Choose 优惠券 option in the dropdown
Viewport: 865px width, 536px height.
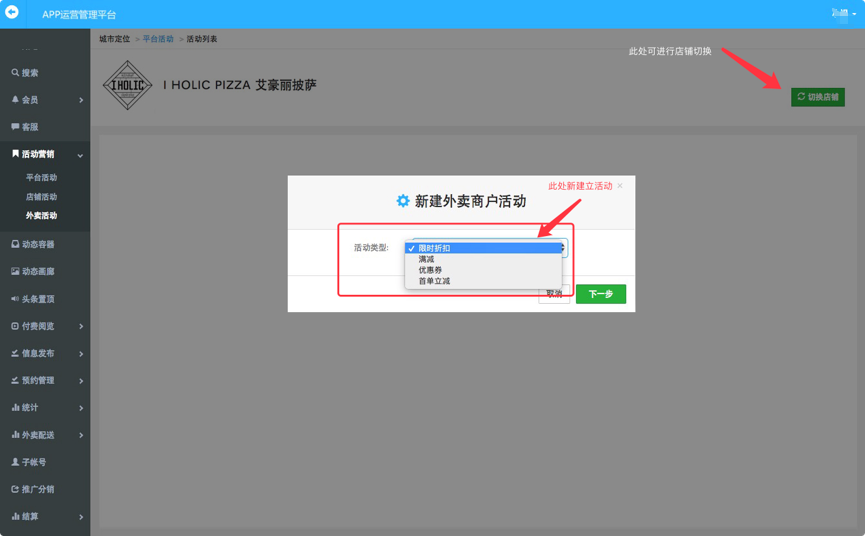(430, 270)
